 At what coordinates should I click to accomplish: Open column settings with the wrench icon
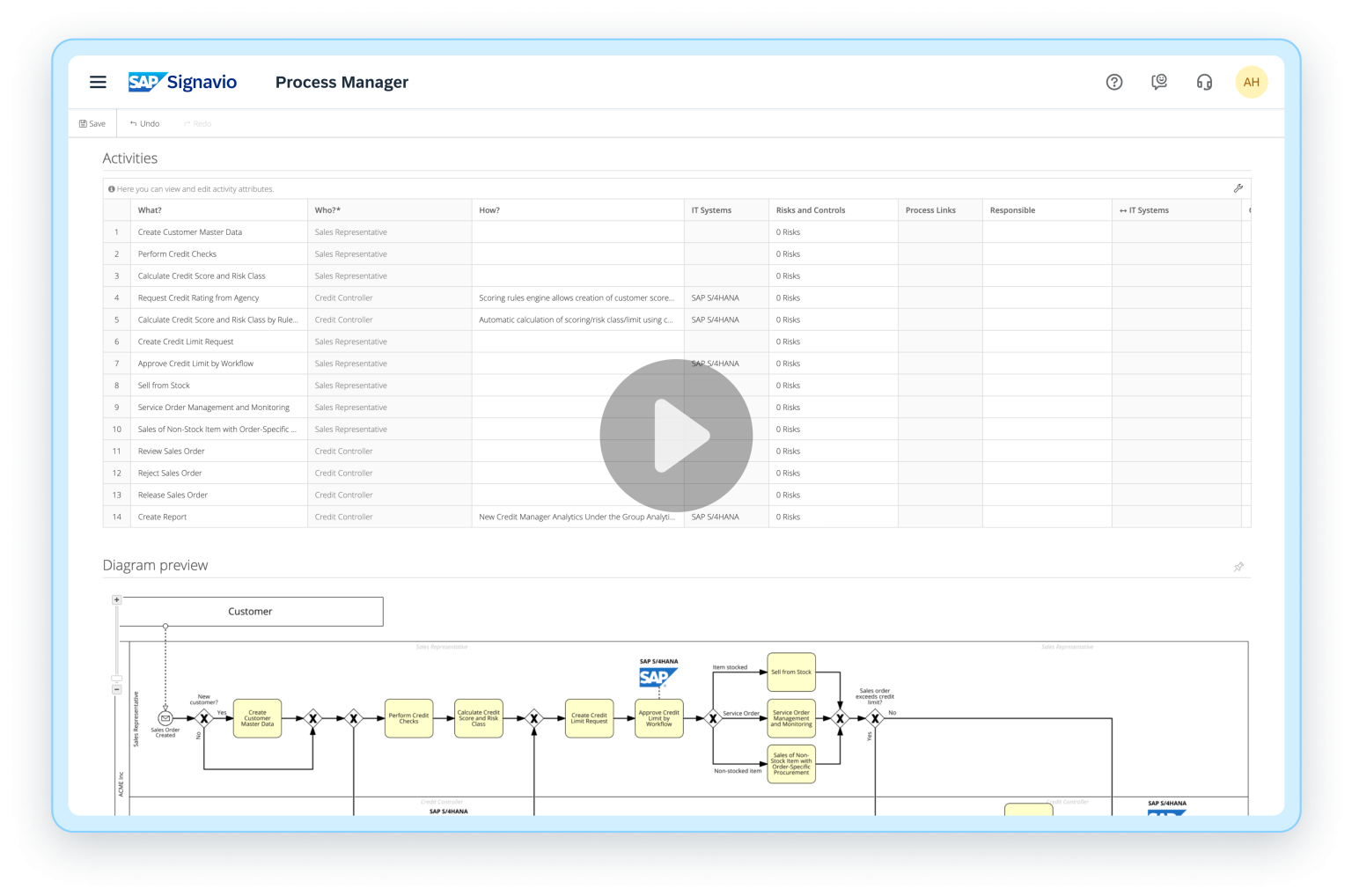click(1238, 188)
